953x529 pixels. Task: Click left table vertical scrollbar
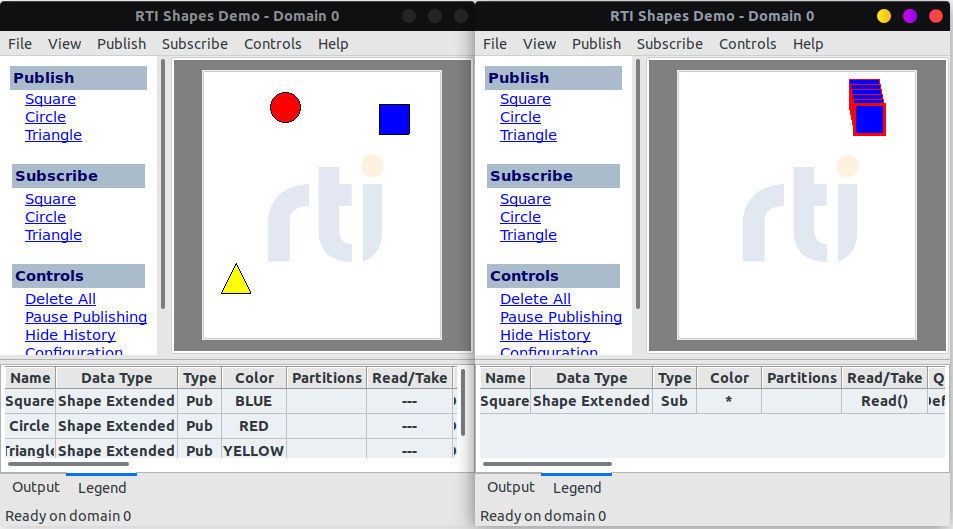tap(463, 403)
